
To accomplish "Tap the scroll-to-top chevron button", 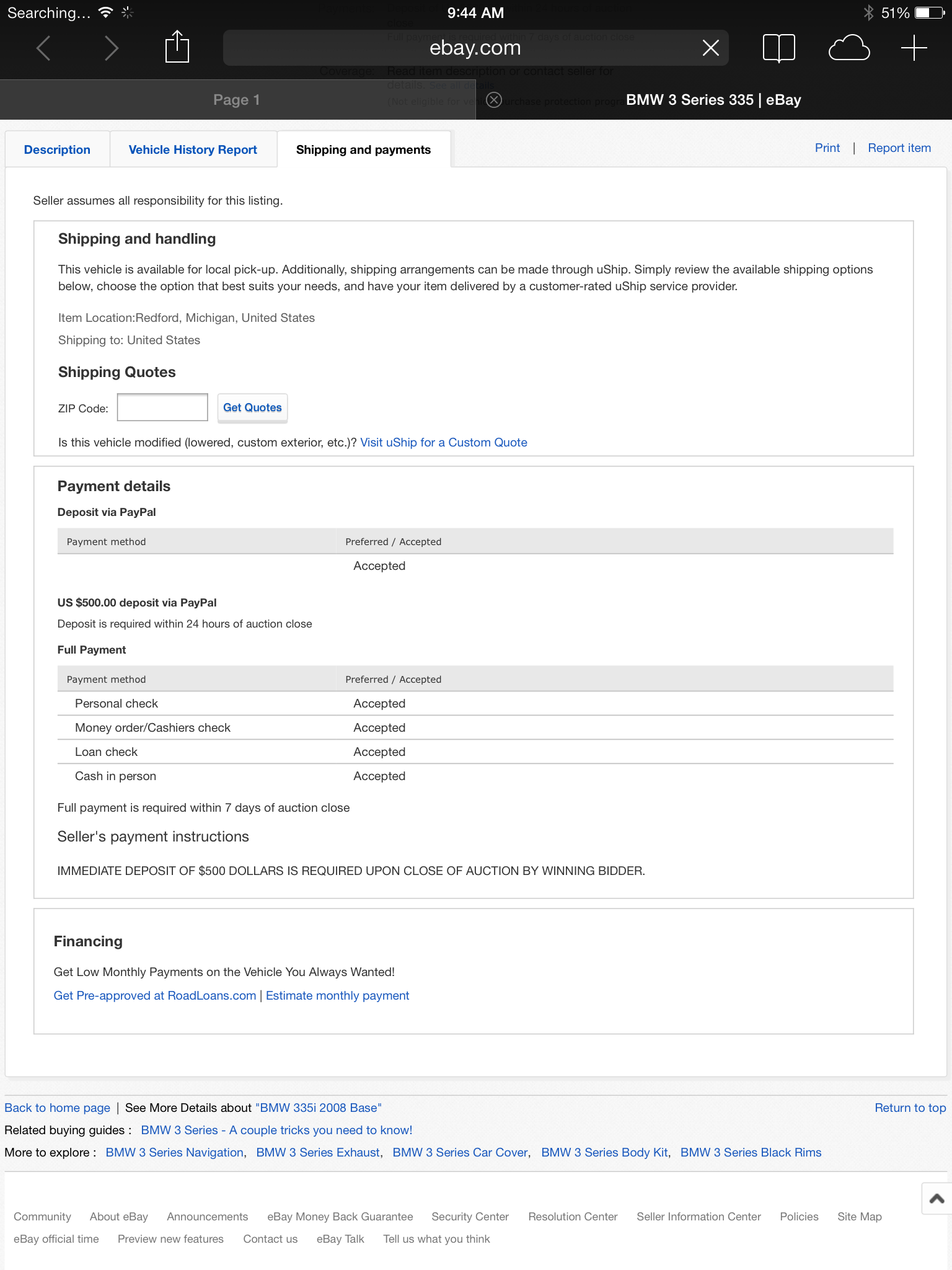I will point(937,1199).
